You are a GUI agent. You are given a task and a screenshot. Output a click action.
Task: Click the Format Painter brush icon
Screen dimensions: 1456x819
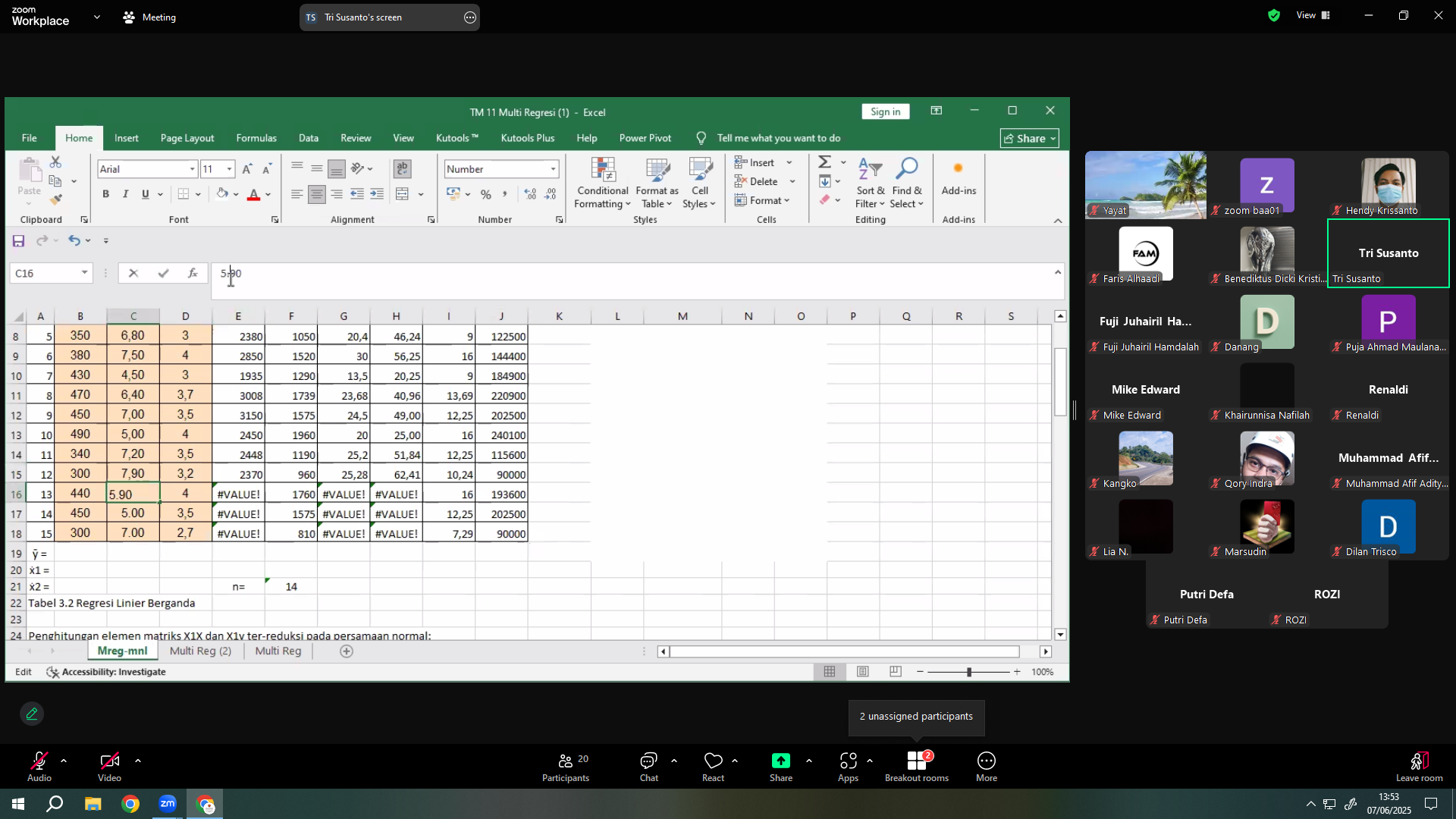coord(55,200)
